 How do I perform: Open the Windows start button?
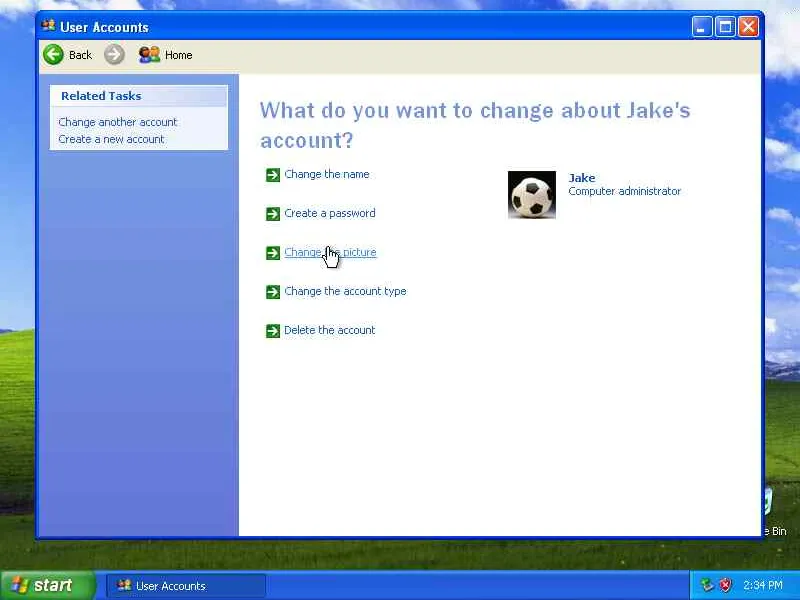pos(48,585)
